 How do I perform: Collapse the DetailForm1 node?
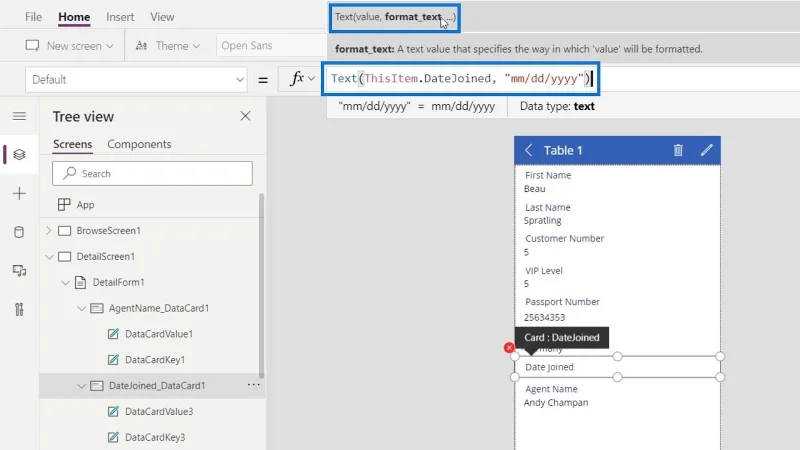tap(65, 282)
